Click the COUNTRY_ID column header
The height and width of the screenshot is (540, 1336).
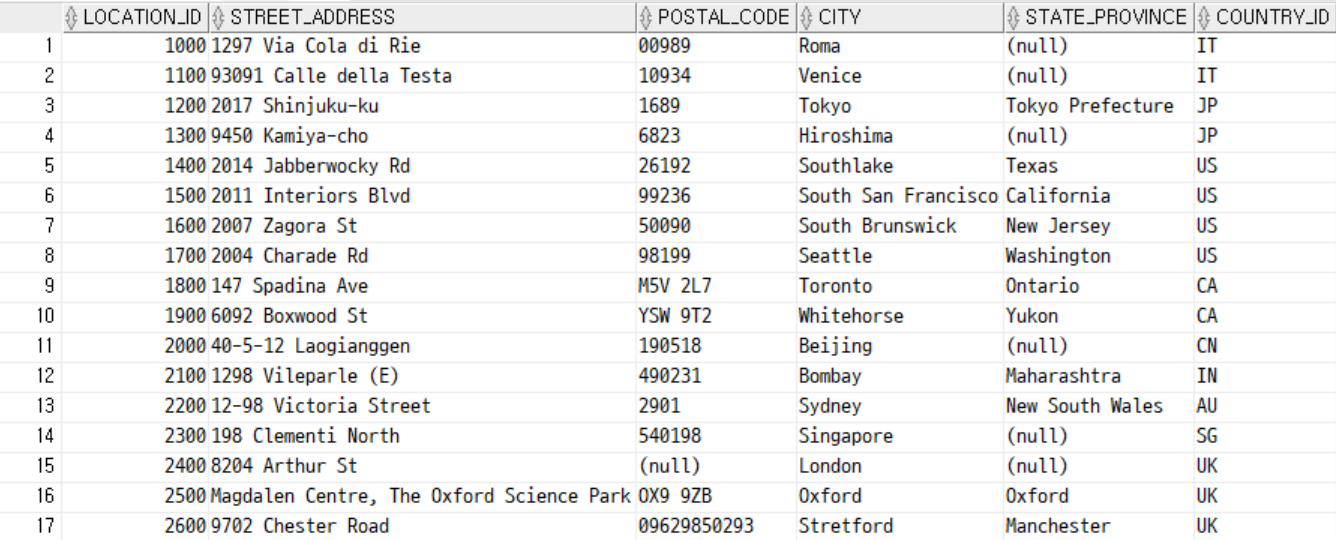[1264, 17]
